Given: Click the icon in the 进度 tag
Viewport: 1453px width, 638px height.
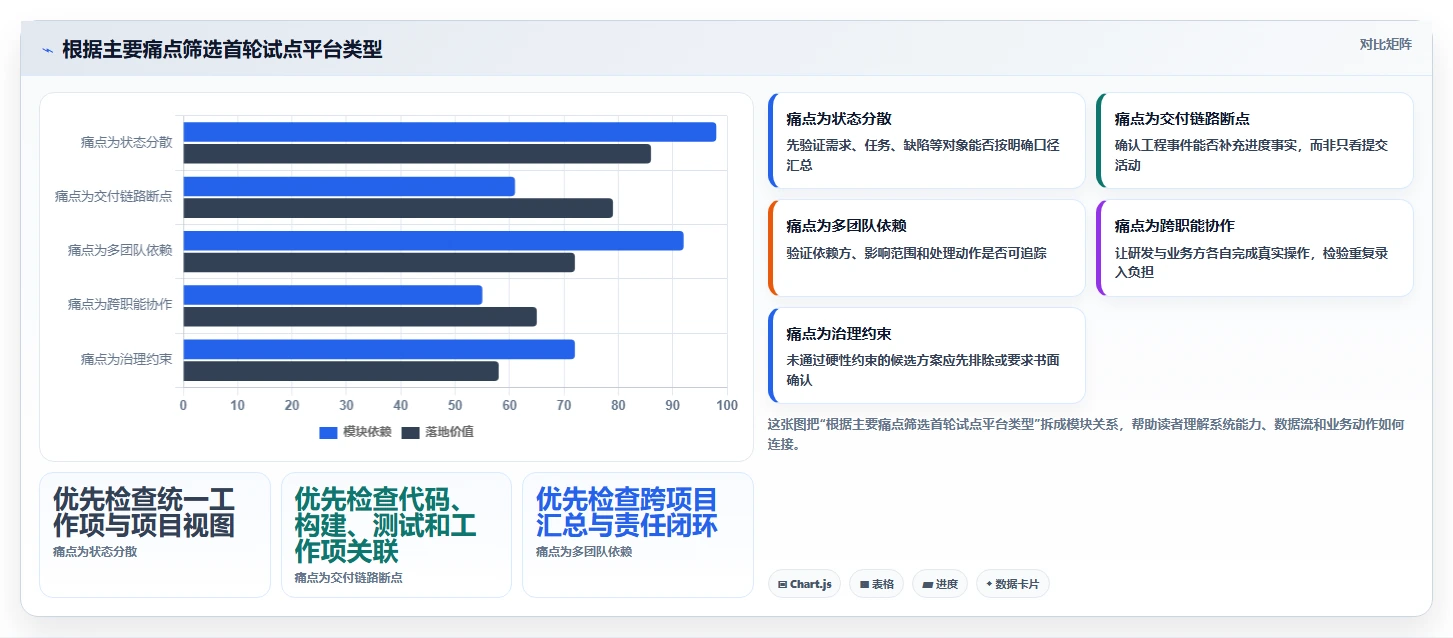Looking at the screenshot, I should click(x=926, y=584).
